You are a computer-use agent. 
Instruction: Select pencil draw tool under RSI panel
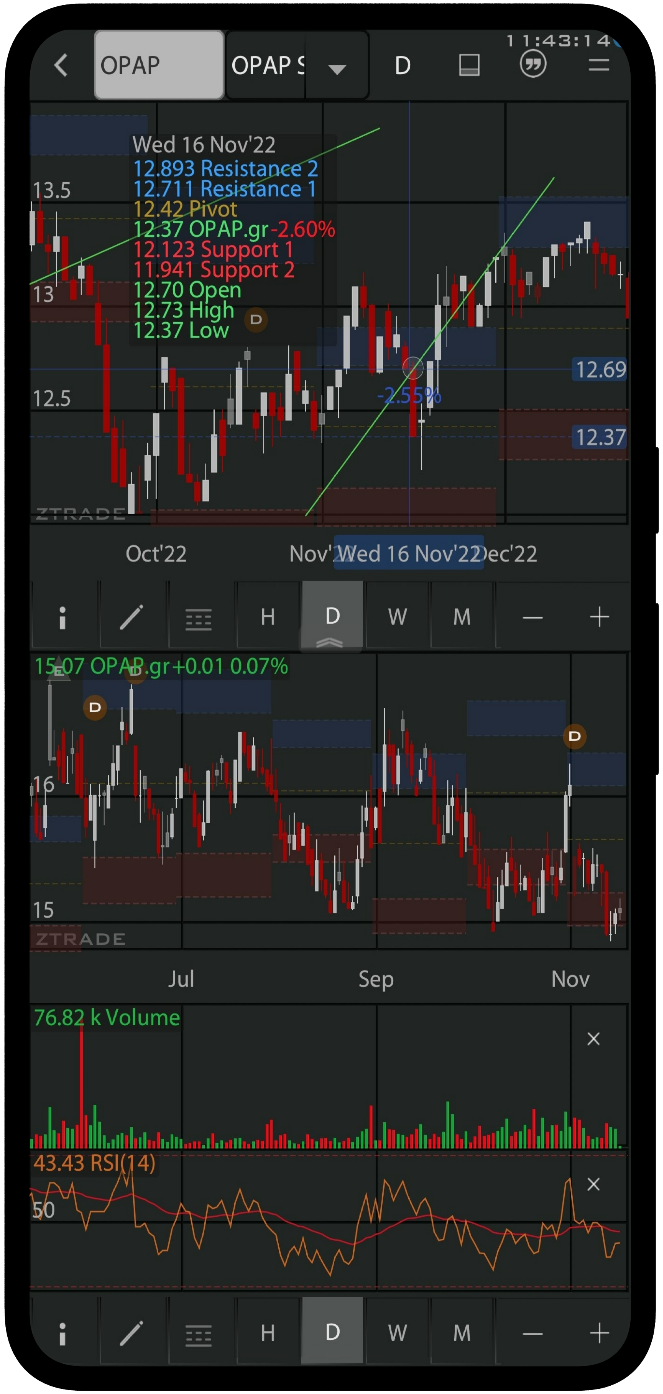[x=131, y=1333]
